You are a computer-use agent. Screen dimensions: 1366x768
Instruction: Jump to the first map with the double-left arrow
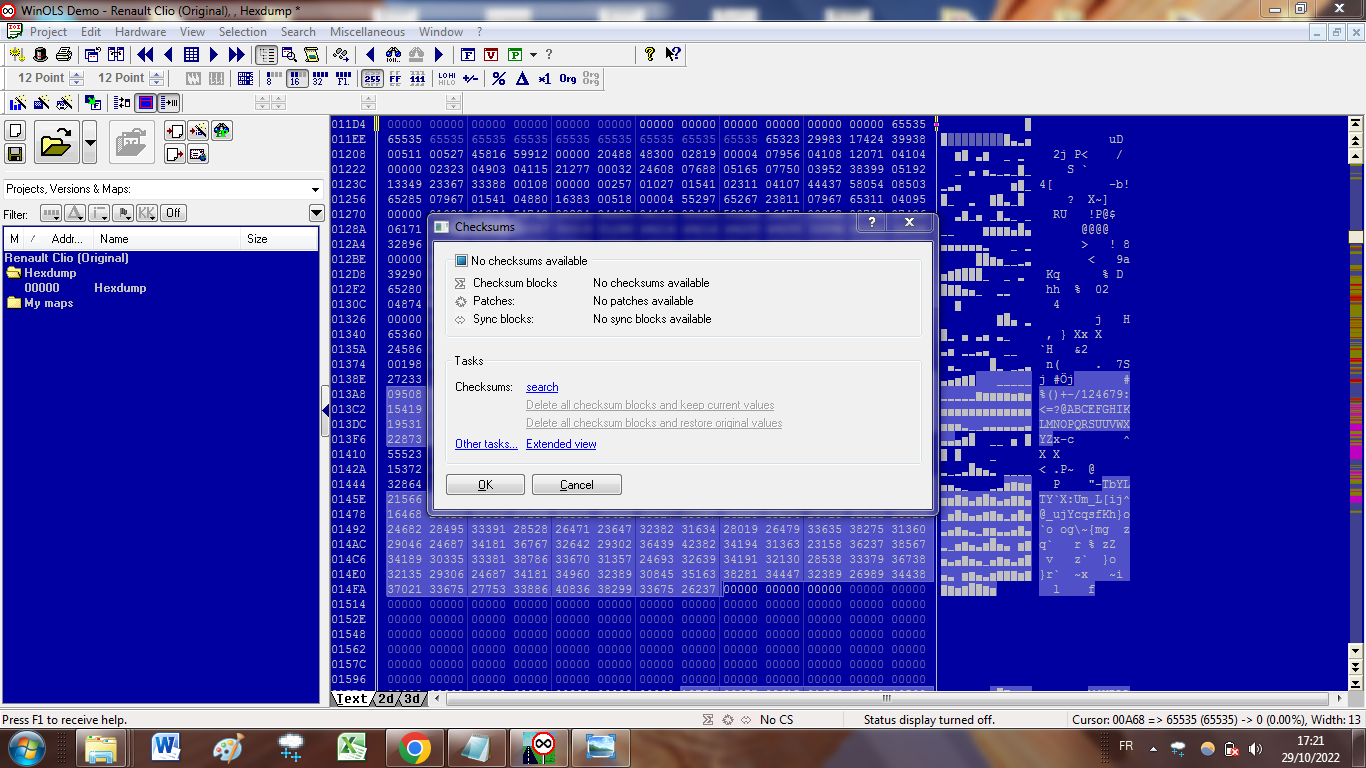click(x=145, y=54)
